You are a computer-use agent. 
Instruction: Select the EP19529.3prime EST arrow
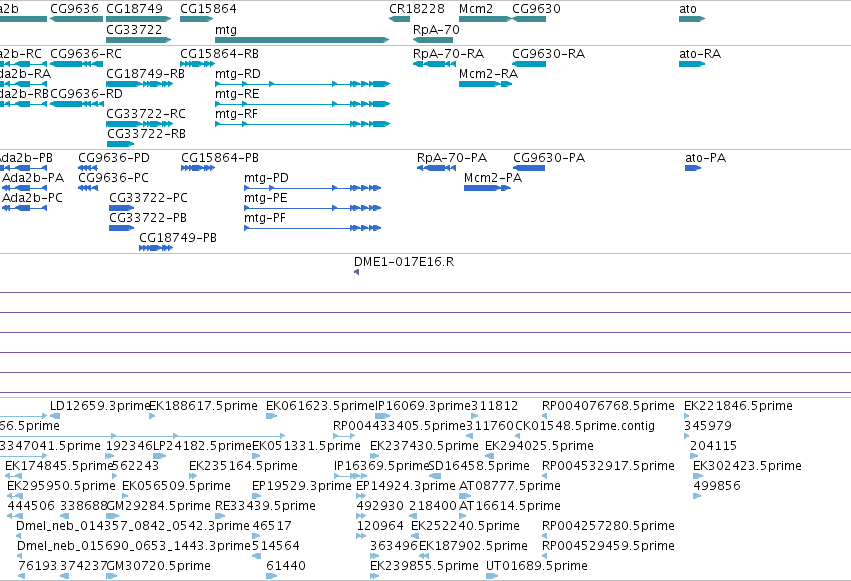(x=256, y=496)
